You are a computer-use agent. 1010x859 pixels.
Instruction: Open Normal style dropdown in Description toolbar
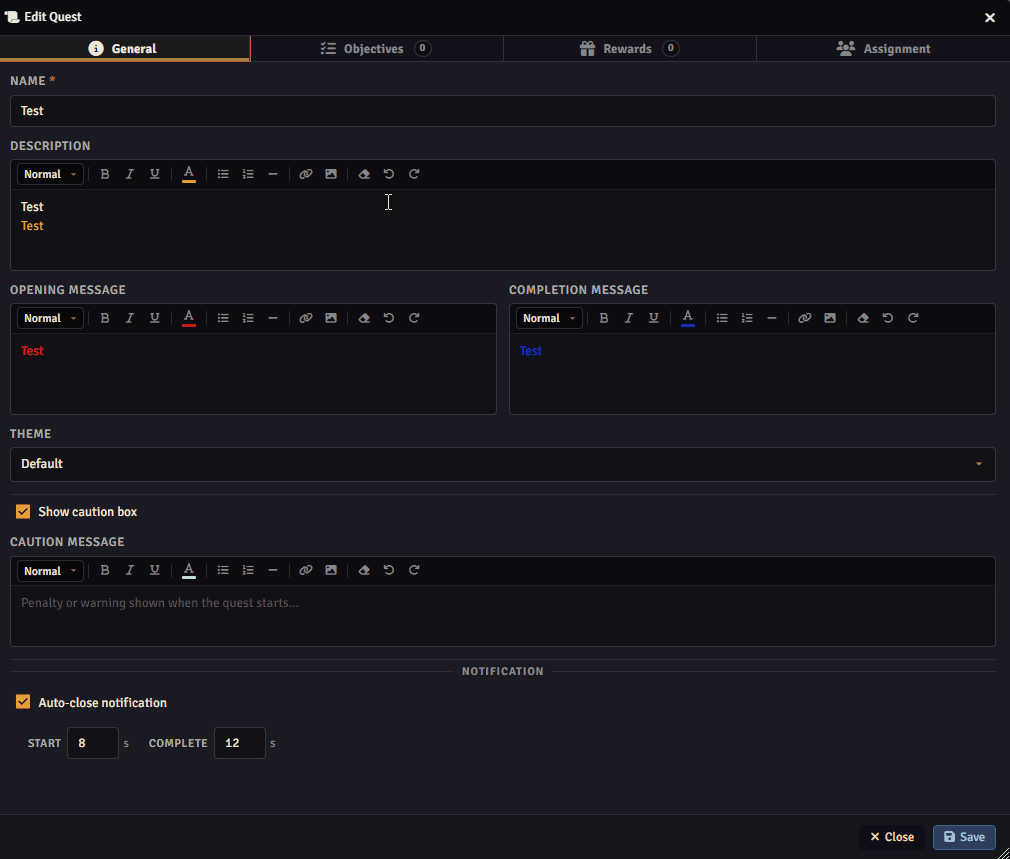click(x=50, y=174)
